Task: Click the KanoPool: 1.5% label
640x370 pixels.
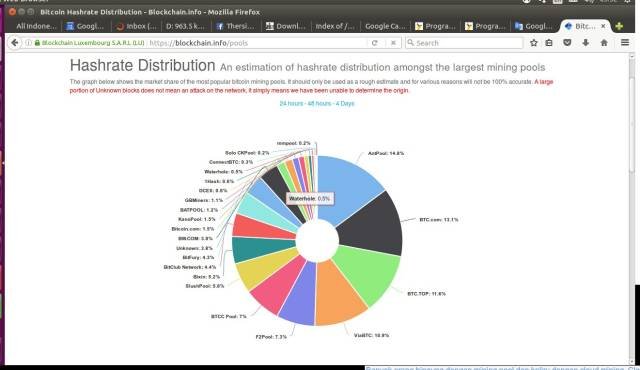Action: click(x=197, y=219)
